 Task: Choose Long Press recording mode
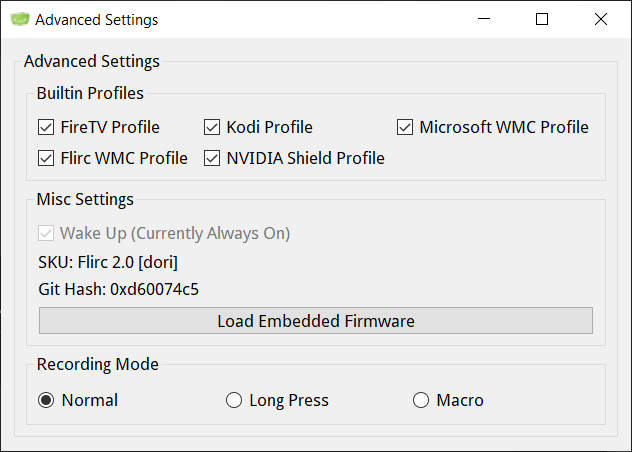point(234,400)
